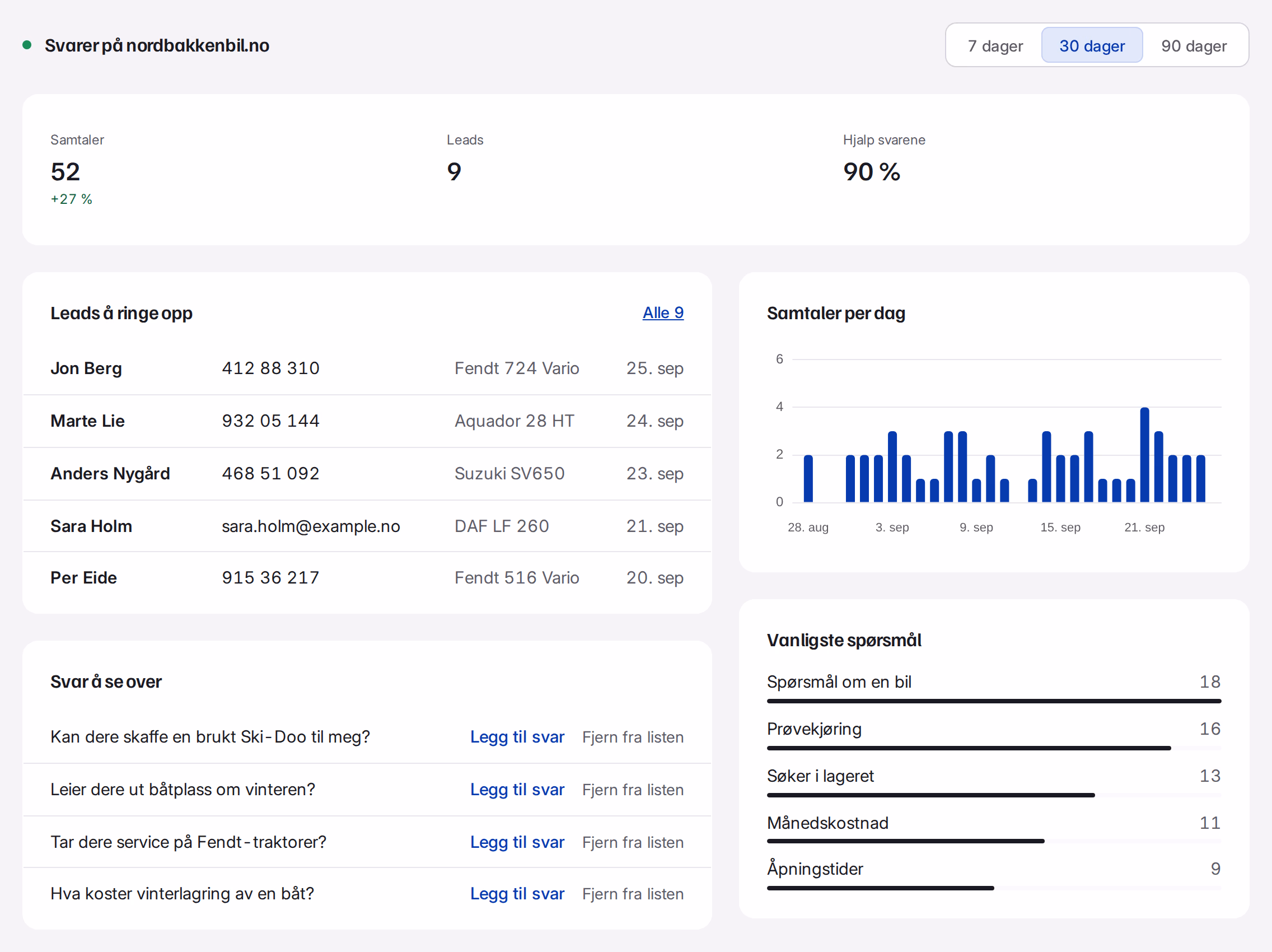The width and height of the screenshot is (1272, 952).
Task: Click question Hva koster vinterlagring av en båt
Action: 183,893
